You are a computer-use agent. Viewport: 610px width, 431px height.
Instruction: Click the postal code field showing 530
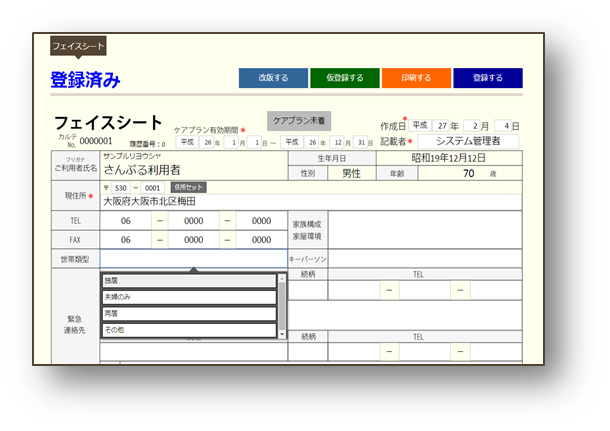click(x=121, y=188)
